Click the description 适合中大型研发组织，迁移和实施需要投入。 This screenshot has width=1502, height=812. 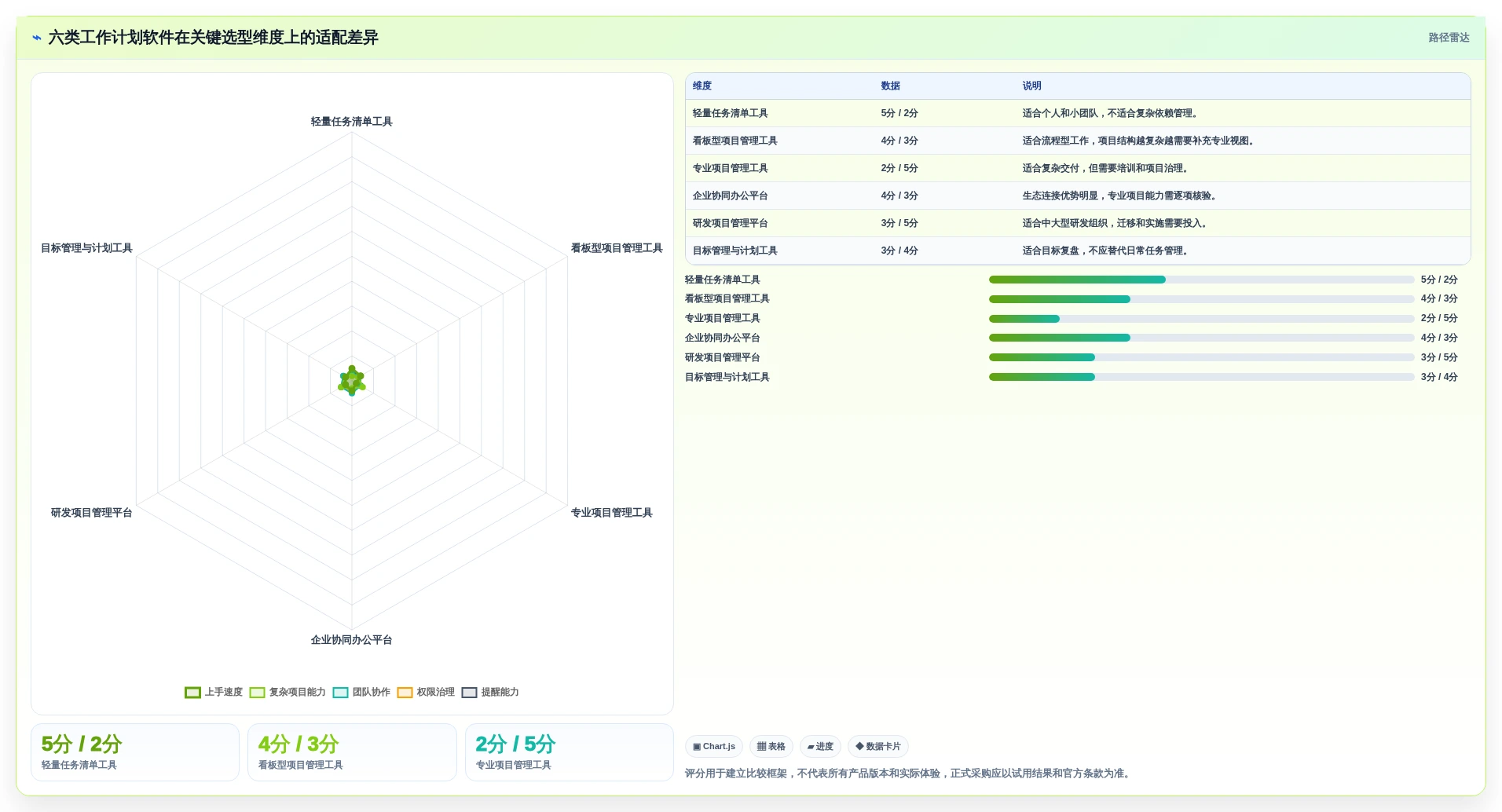(x=1116, y=224)
